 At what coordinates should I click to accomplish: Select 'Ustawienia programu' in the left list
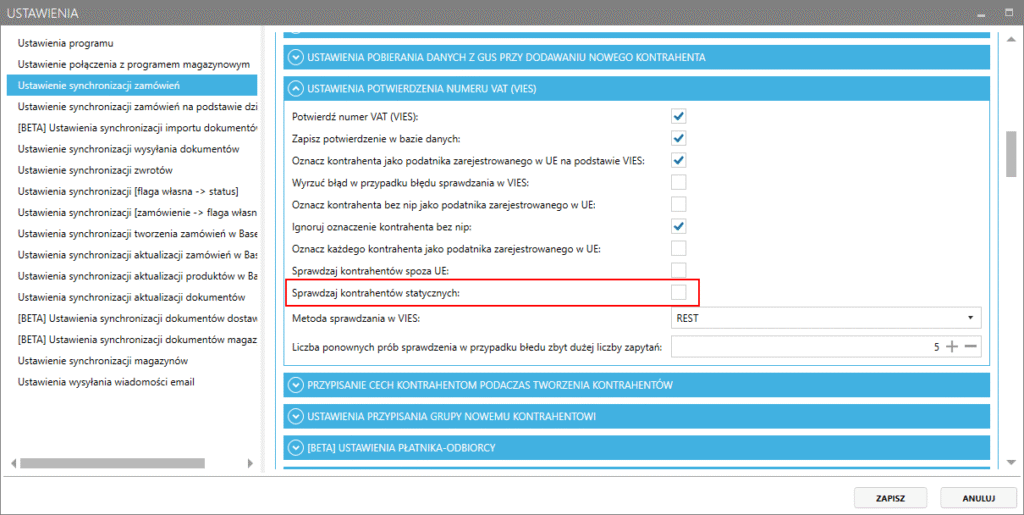[x=66, y=44]
